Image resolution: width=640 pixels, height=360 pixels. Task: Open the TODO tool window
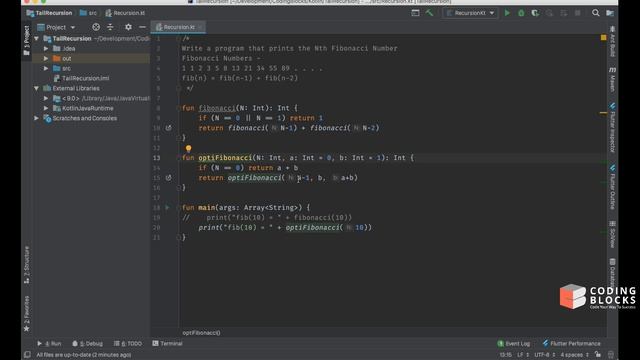pos(128,344)
